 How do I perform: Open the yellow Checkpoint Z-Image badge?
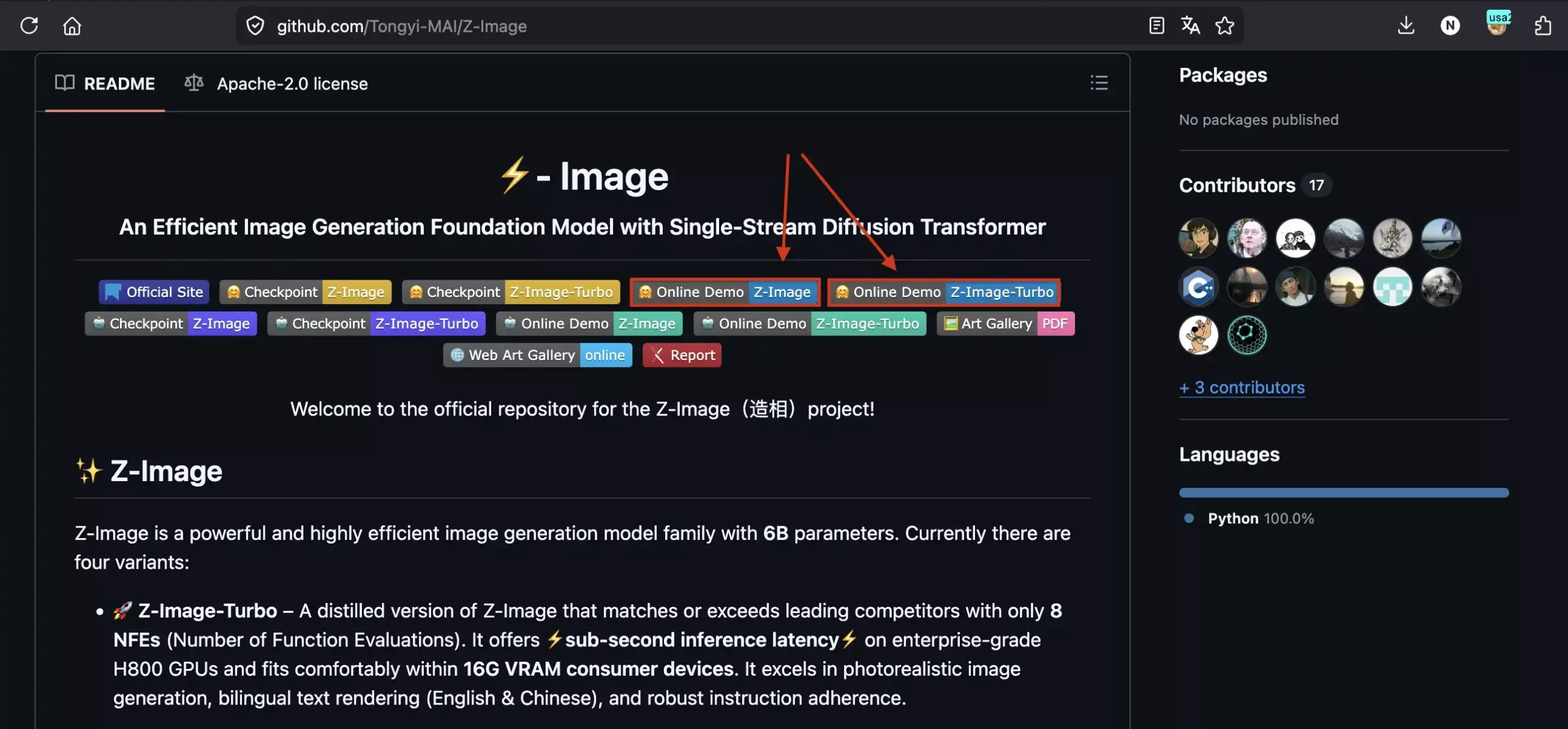(305, 292)
